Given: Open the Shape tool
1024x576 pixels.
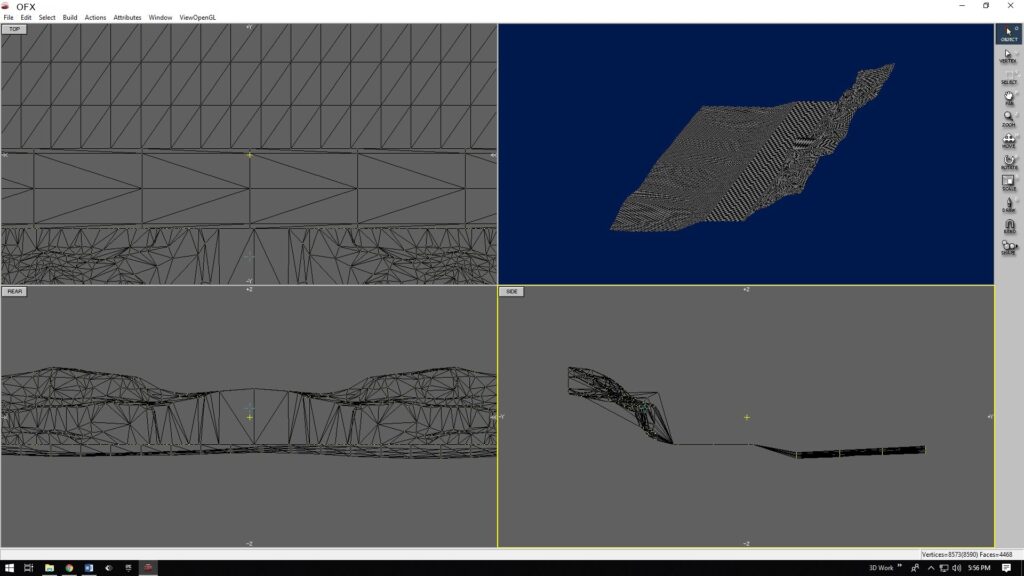Looking at the screenshot, I should point(1008,247).
